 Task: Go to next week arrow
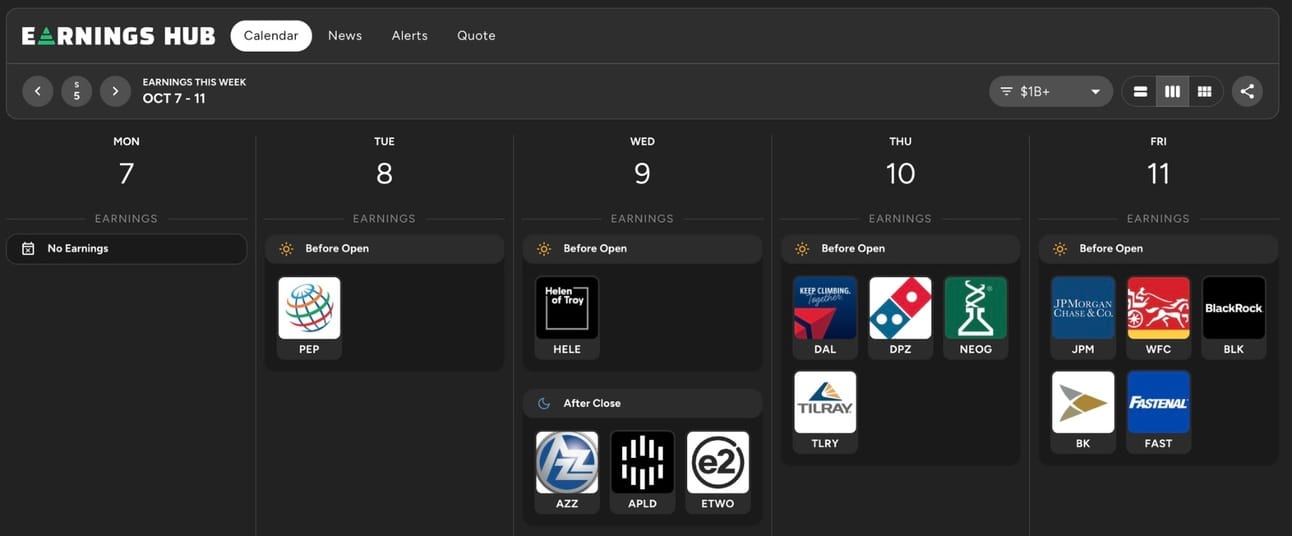coord(115,91)
